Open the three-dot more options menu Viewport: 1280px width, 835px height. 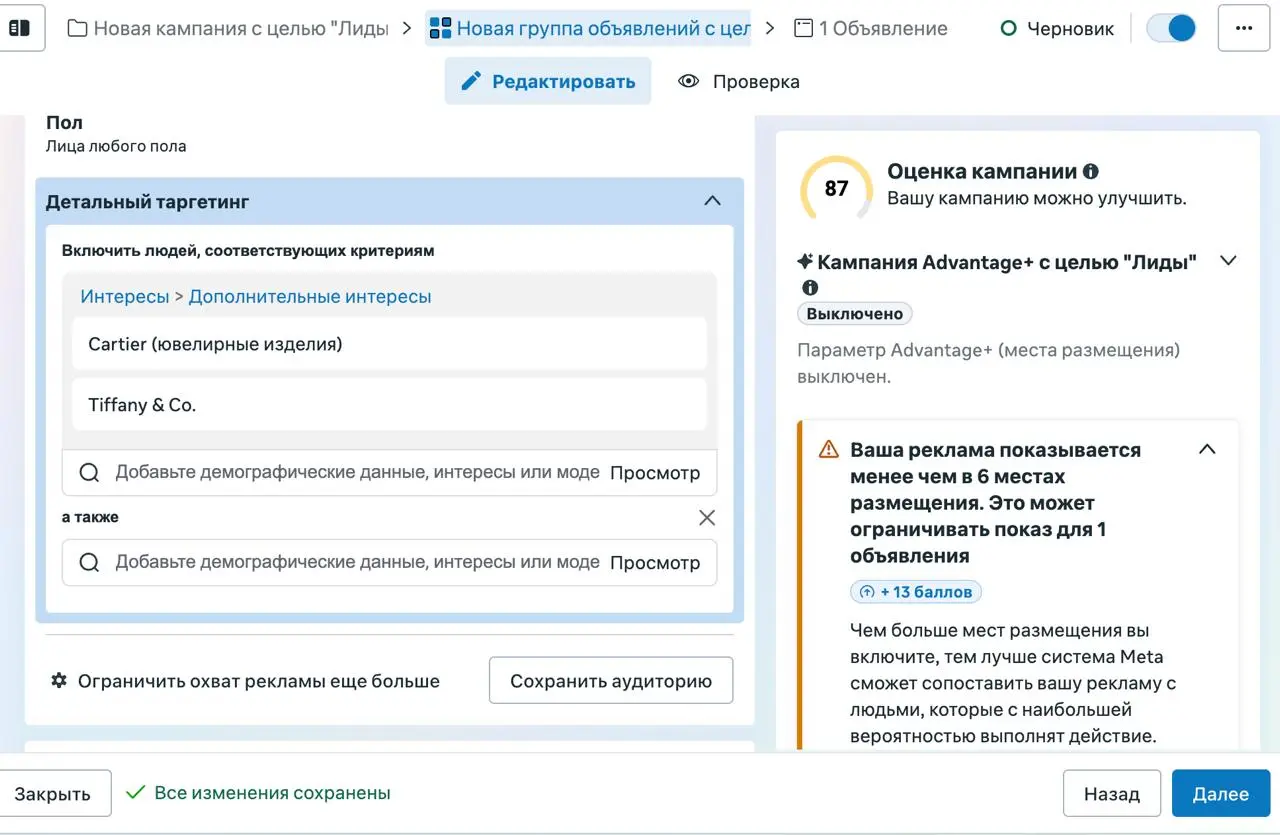[1244, 28]
